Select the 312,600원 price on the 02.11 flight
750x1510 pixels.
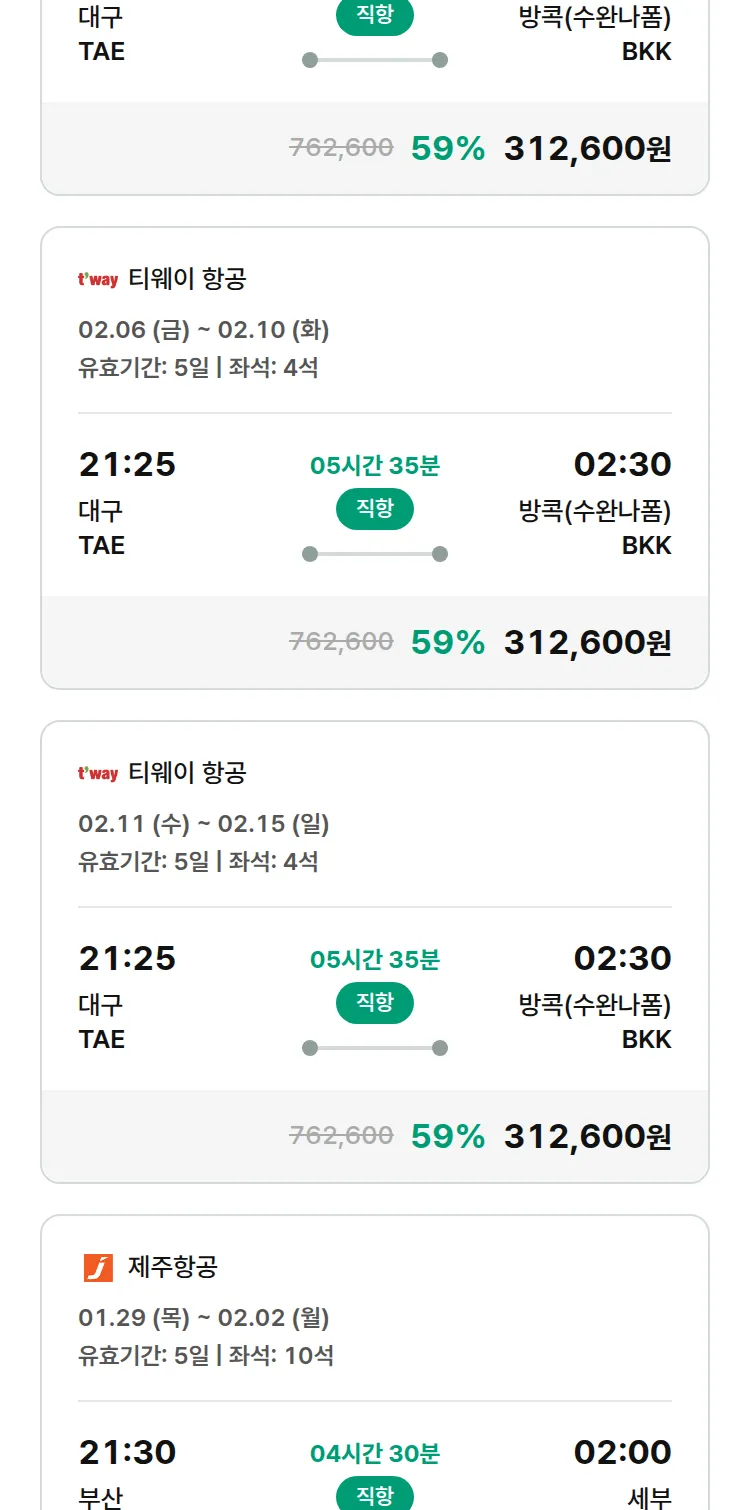pyautogui.click(x=587, y=1136)
